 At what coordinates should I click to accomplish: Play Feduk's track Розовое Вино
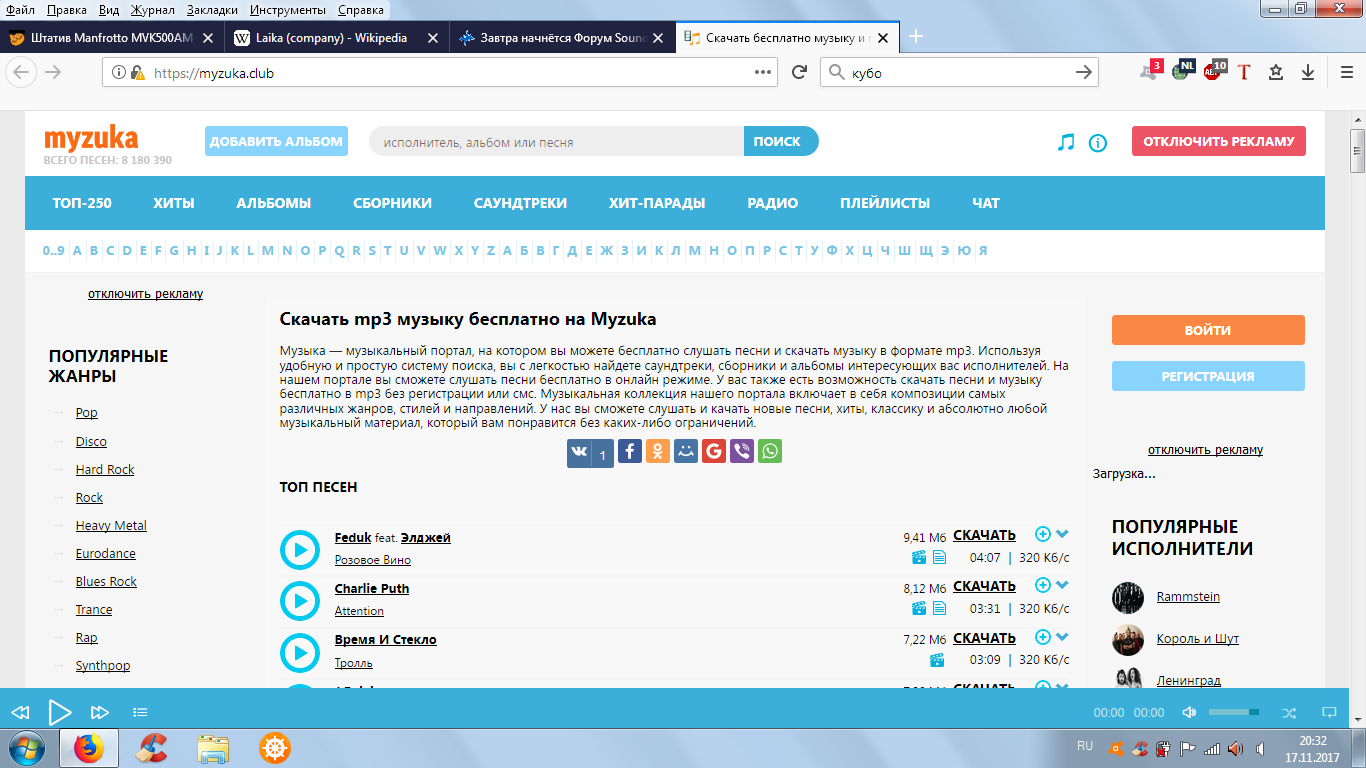tap(299, 549)
